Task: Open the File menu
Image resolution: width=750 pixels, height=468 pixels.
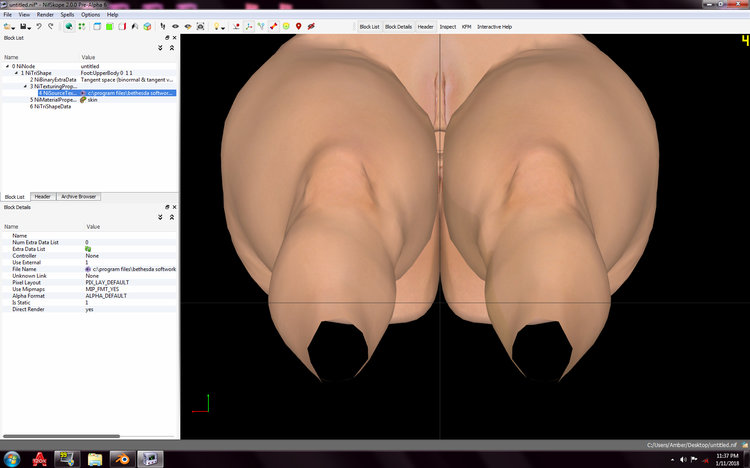Action: click(x=8, y=15)
